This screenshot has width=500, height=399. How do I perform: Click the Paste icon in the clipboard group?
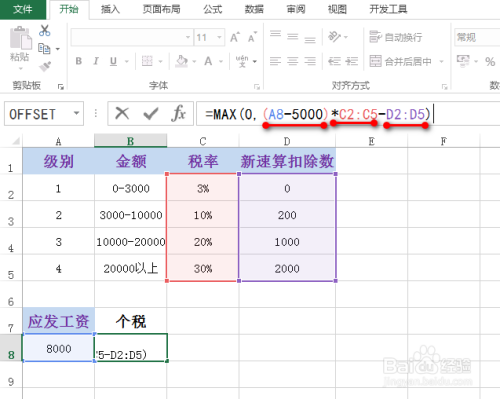coord(20,38)
